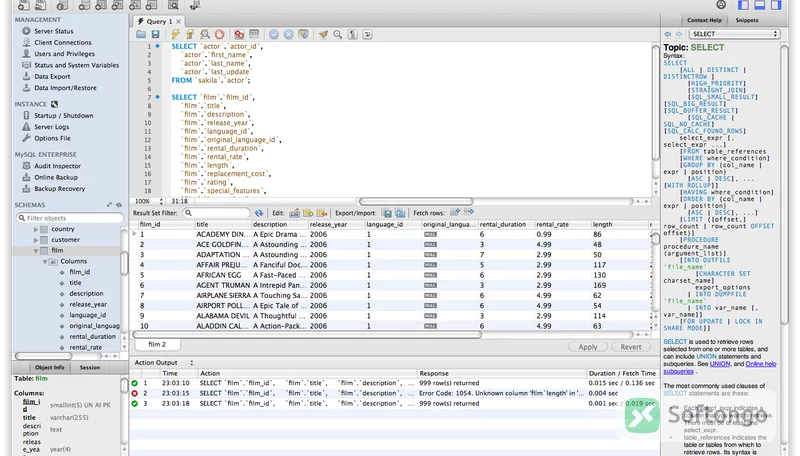Viewport: 800px width, 456px height.
Task: Click the Result Set Filter search field
Action: (x=216, y=213)
